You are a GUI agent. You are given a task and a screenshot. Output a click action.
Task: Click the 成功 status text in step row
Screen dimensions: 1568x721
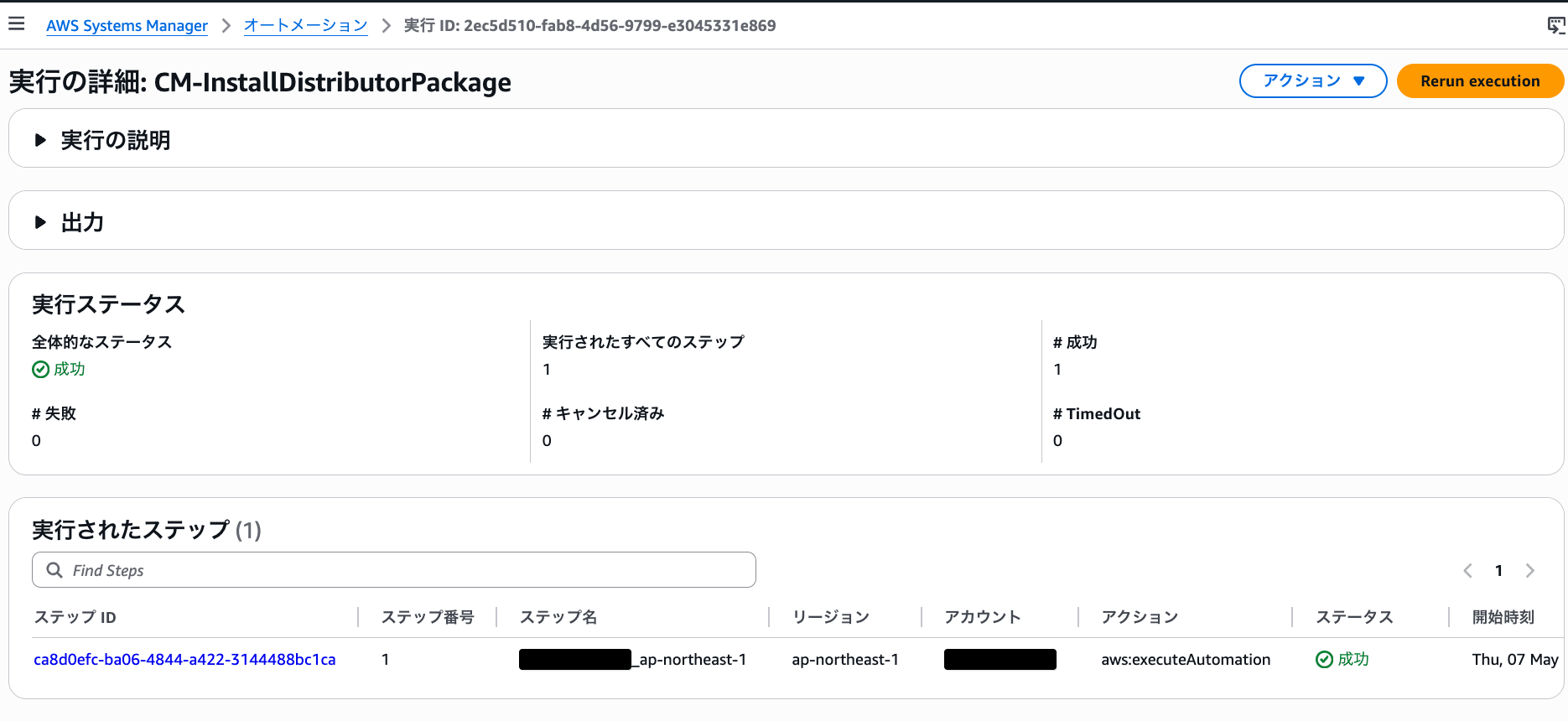[x=1353, y=660]
